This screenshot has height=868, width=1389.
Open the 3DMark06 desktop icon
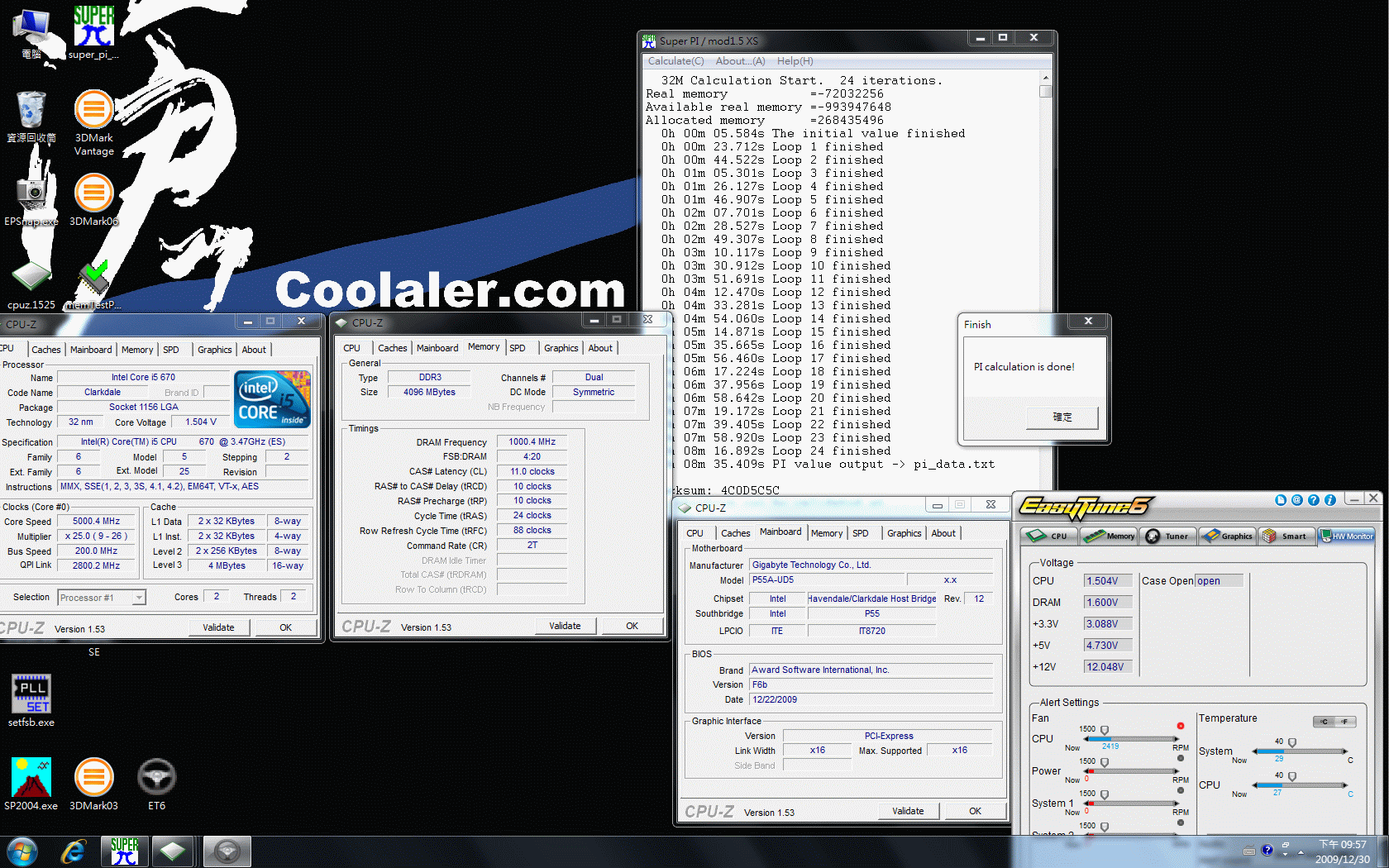(93, 199)
